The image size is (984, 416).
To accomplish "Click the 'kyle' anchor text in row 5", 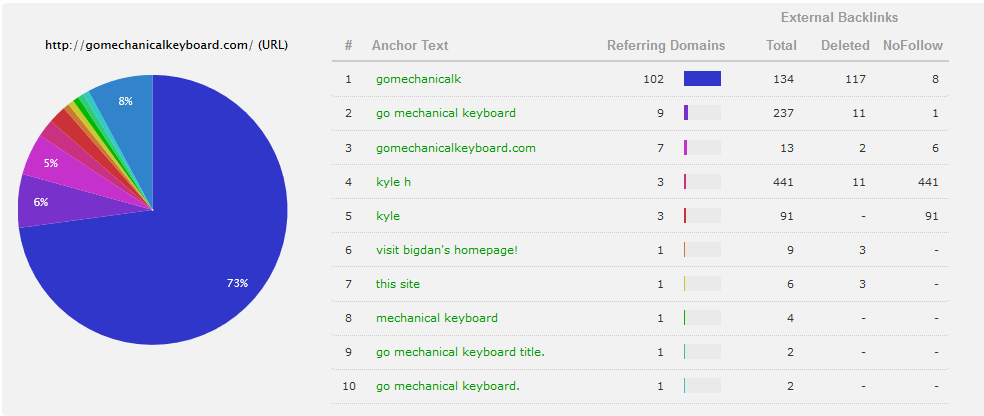I will [388, 216].
